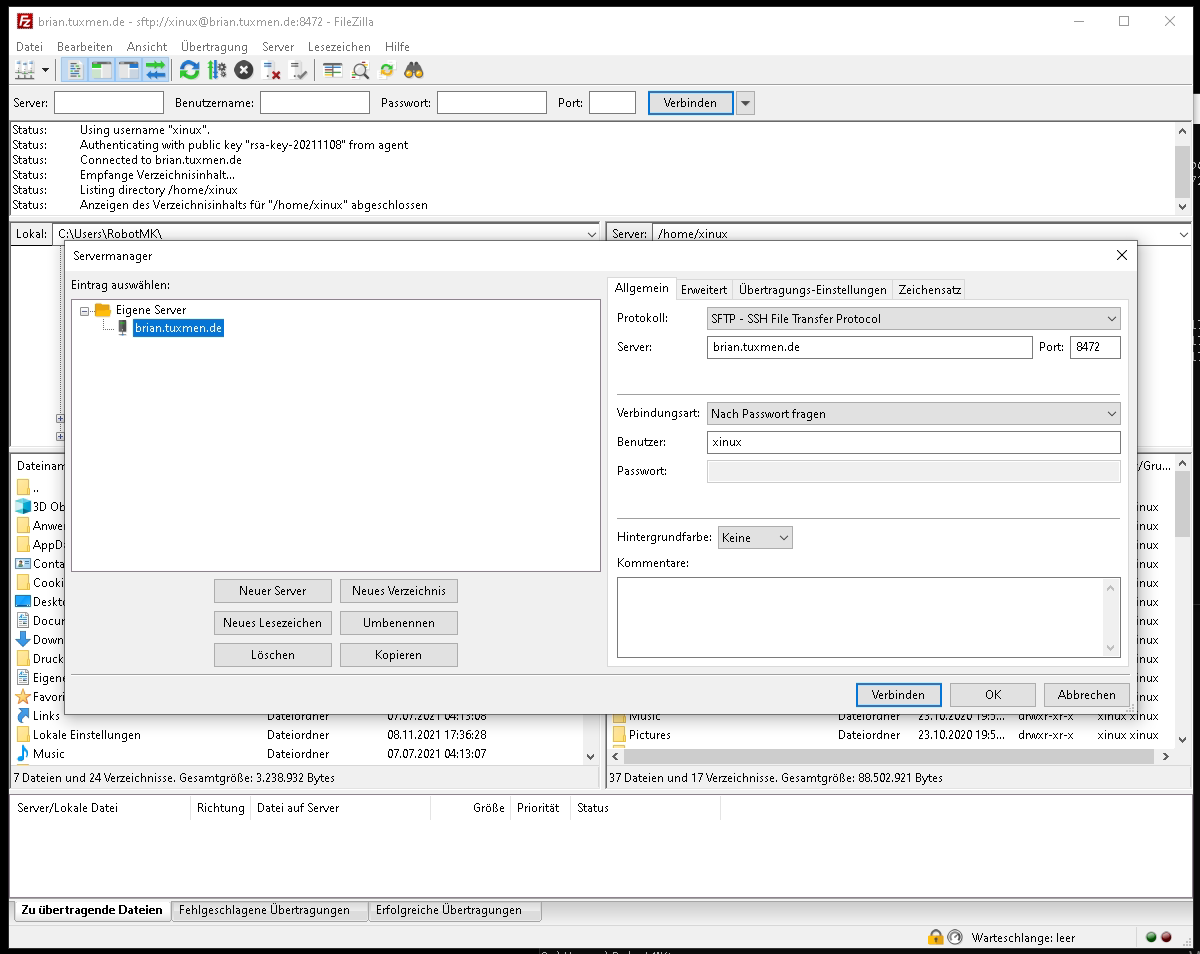1200x954 pixels.
Task: Open the Übertragung menu
Action: [x=212, y=47]
